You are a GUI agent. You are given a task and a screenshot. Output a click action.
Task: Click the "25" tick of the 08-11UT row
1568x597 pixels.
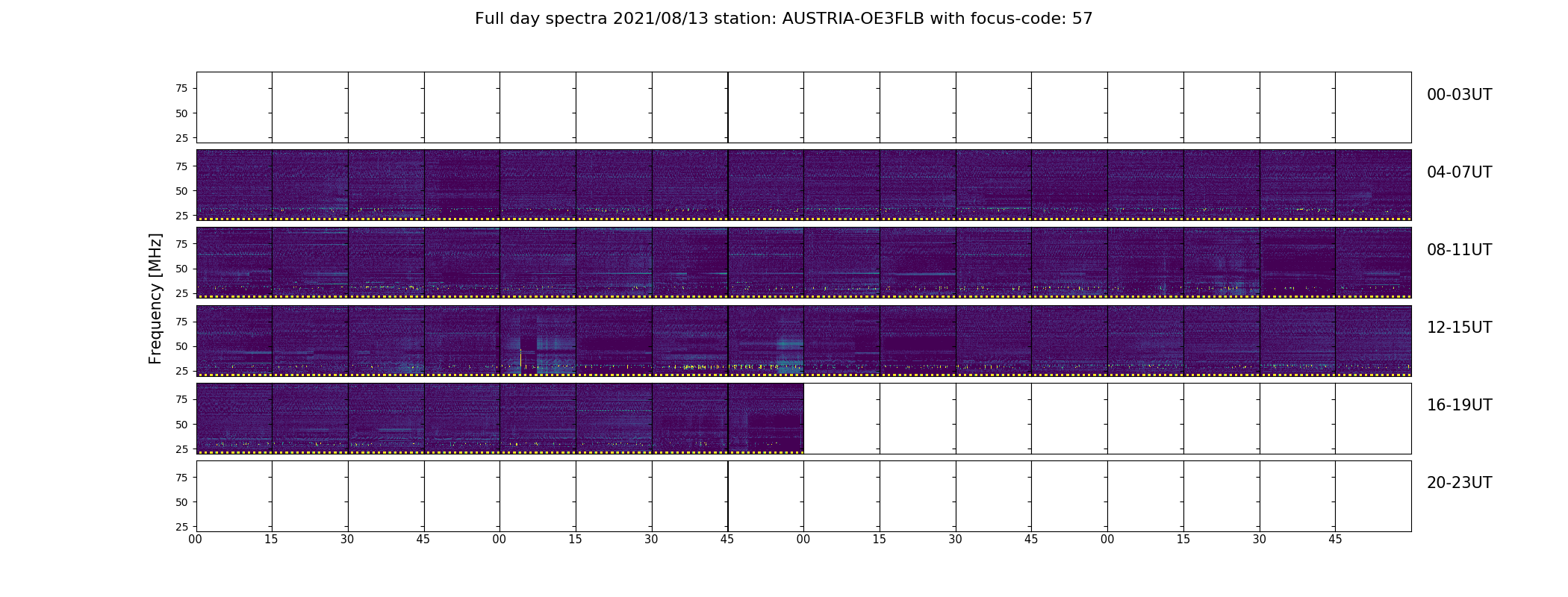(x=181, y=293)
